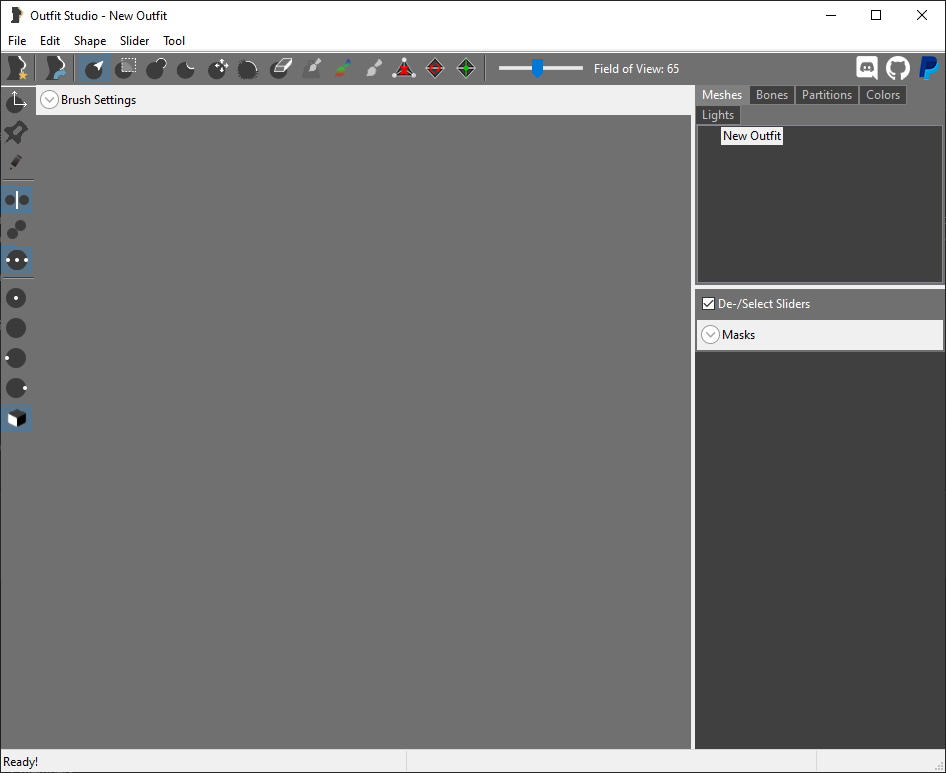The width and height of the screenshot is (946, 773).
Task: Open the Slider menu
Action: click(x=135, y=40)
